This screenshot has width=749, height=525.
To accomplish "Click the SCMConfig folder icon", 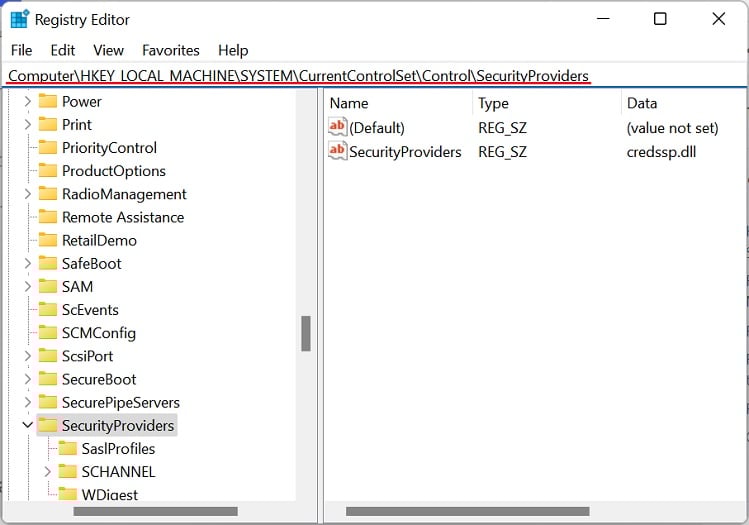I will pos(47,332).
